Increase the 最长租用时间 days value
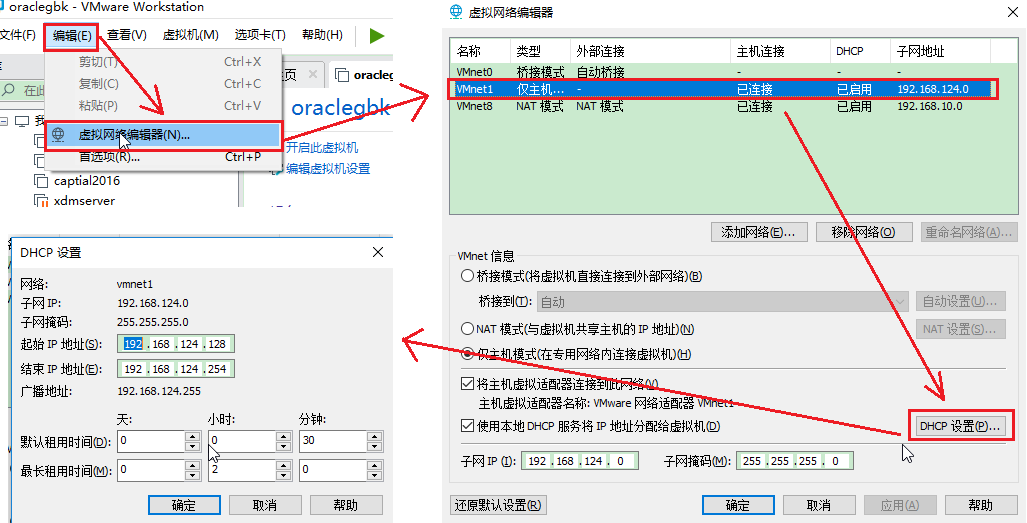 pyautogui.click(x=193, y=465)
